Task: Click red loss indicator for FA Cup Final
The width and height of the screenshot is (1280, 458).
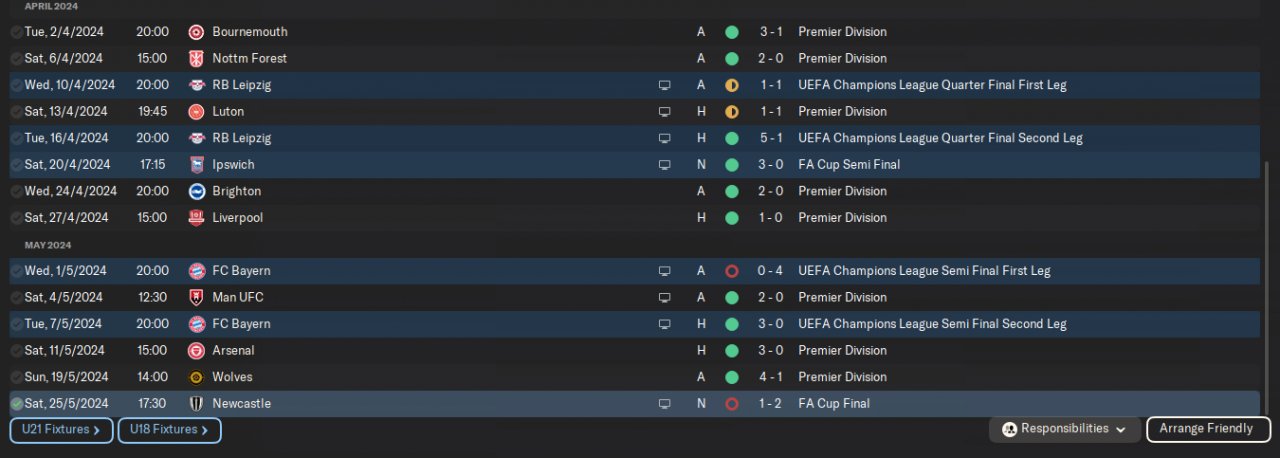Action: [731, 404]
